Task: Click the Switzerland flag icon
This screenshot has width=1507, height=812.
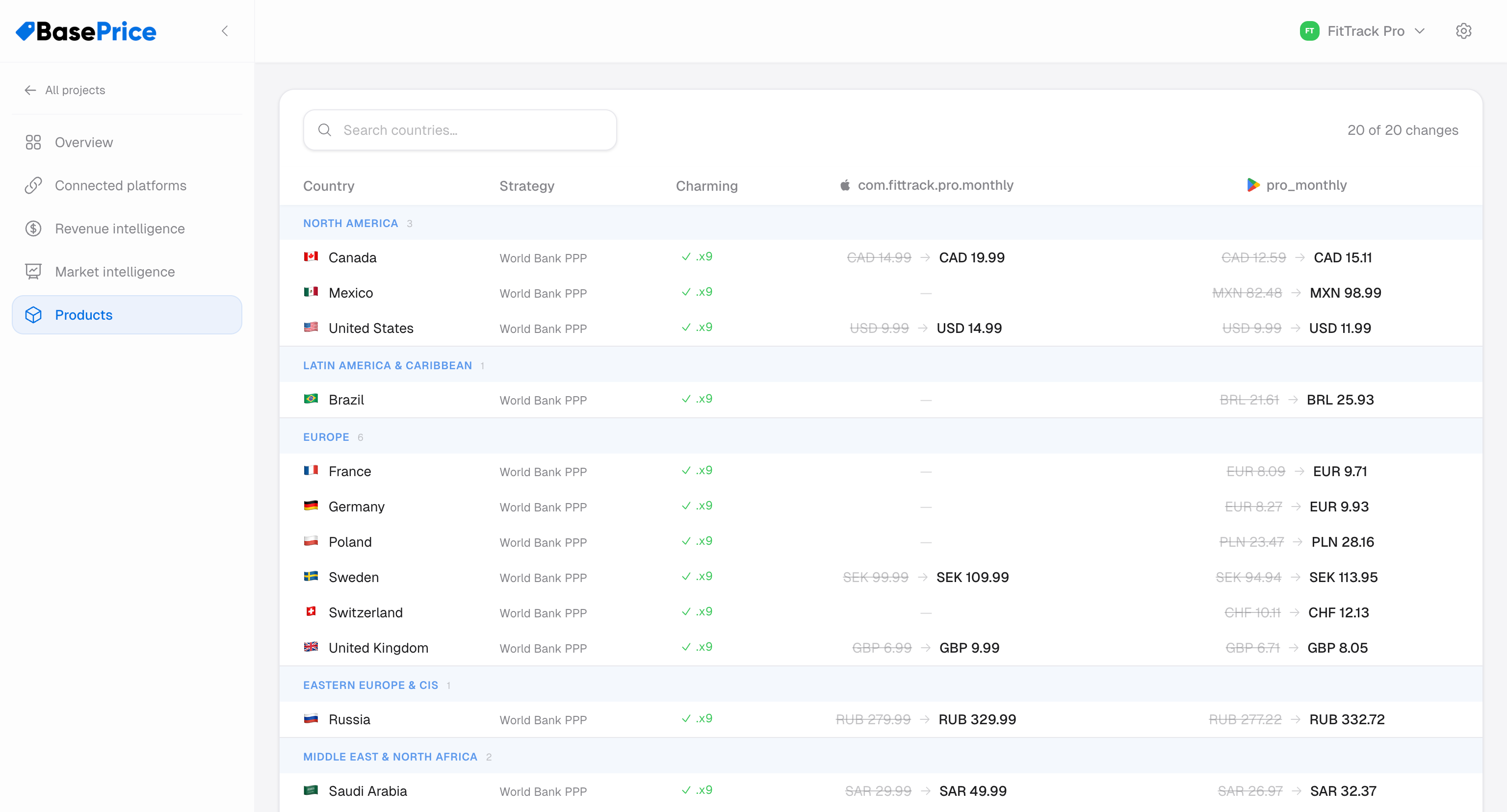Action: (311, 611)
